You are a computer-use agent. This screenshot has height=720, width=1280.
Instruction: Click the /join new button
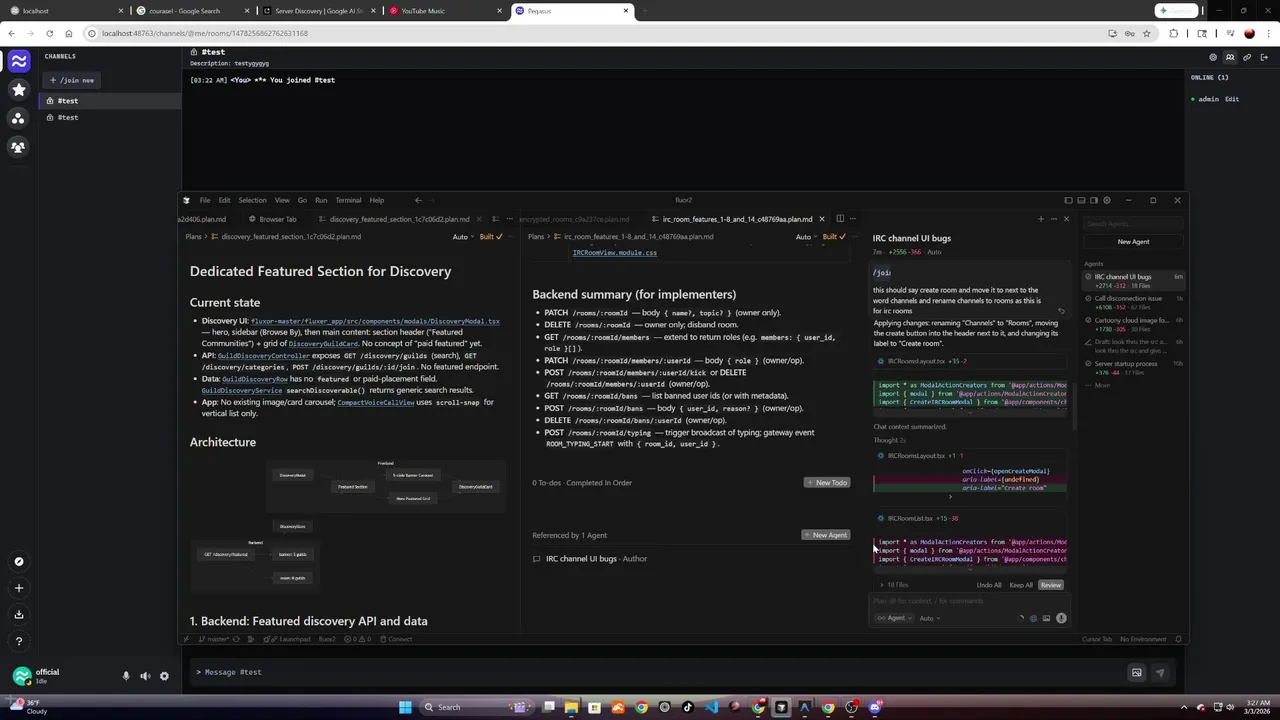point(72,80)
